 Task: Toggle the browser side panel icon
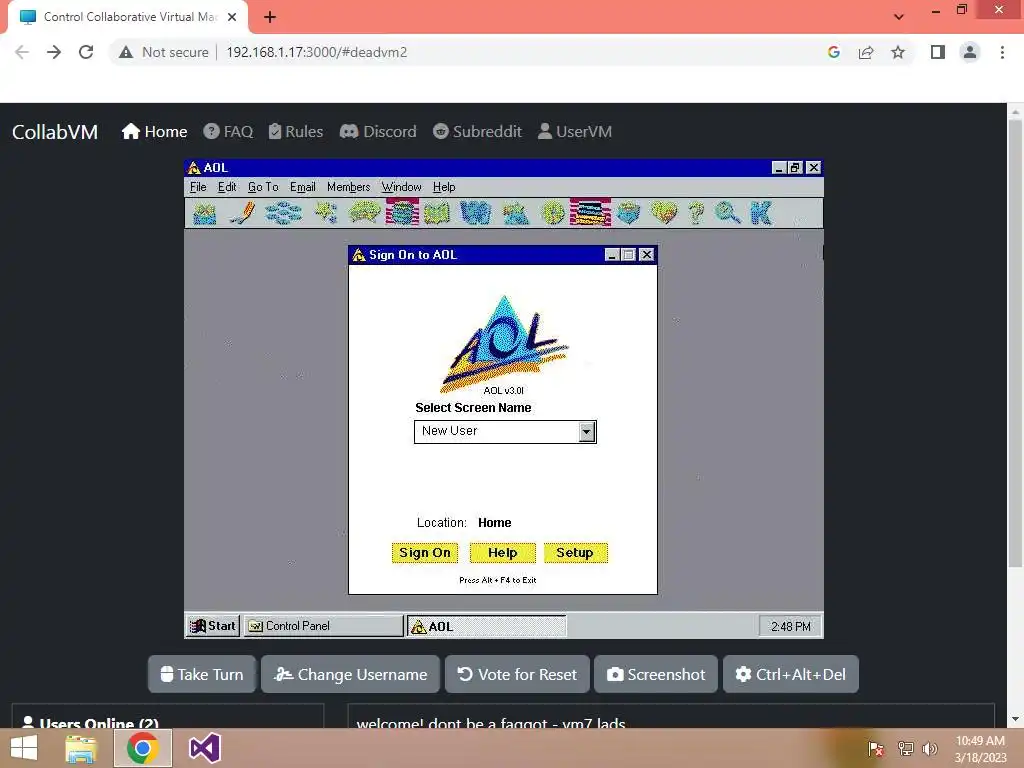point(938,52)
